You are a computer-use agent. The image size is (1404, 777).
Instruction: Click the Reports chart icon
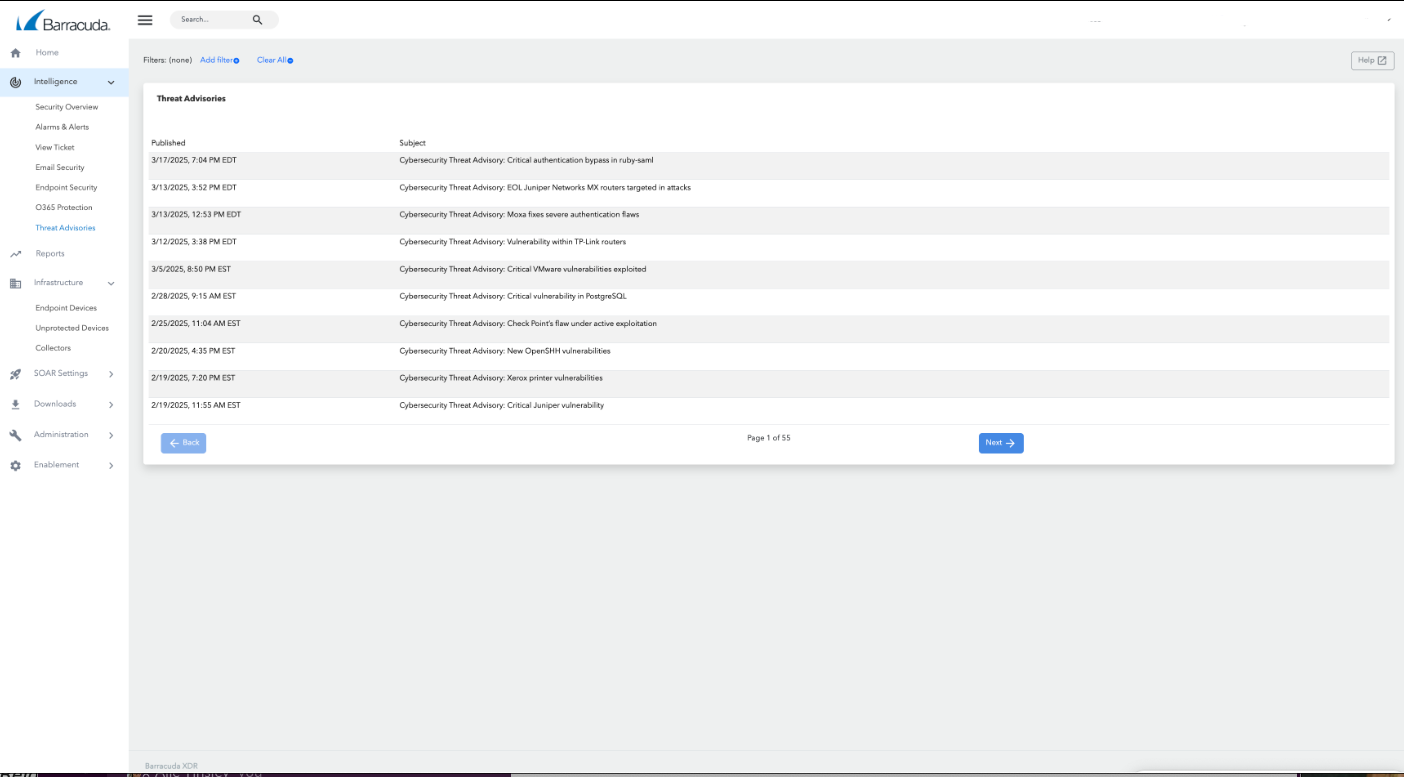pos(15,254)
